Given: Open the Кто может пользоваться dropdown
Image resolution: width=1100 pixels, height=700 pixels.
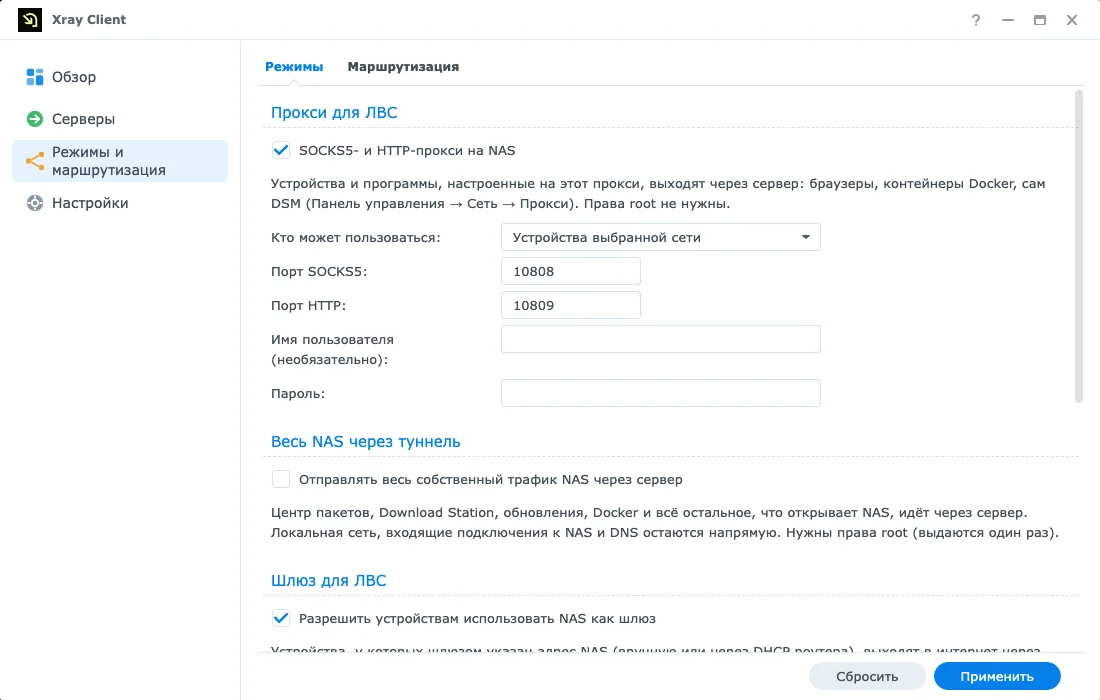Looking at the screenshot, I should (660, 237).
